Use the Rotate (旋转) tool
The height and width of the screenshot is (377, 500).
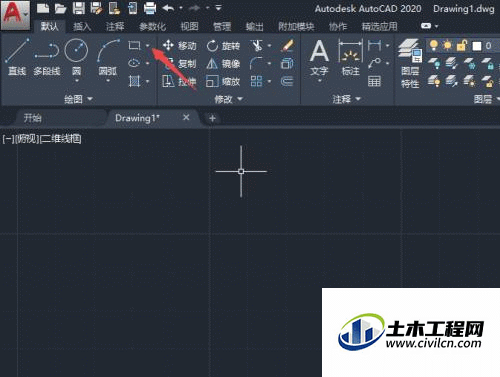pyautogui.click(x=223, y=46)
